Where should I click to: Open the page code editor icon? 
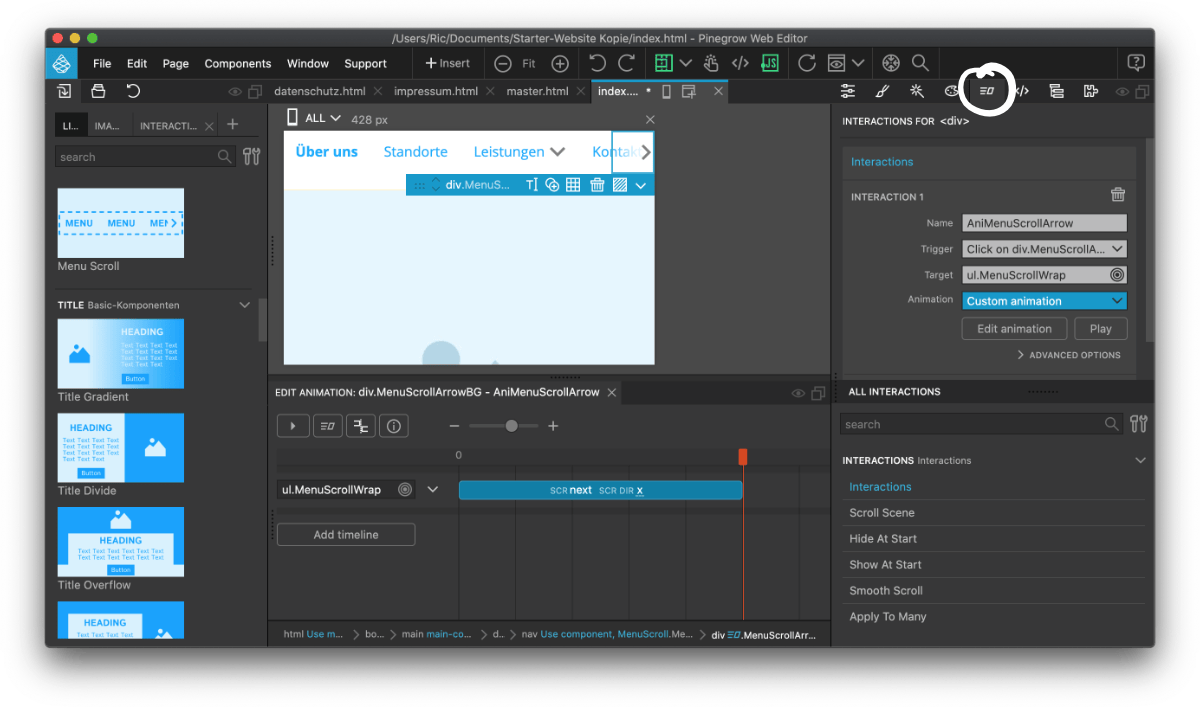coord(740,63)
